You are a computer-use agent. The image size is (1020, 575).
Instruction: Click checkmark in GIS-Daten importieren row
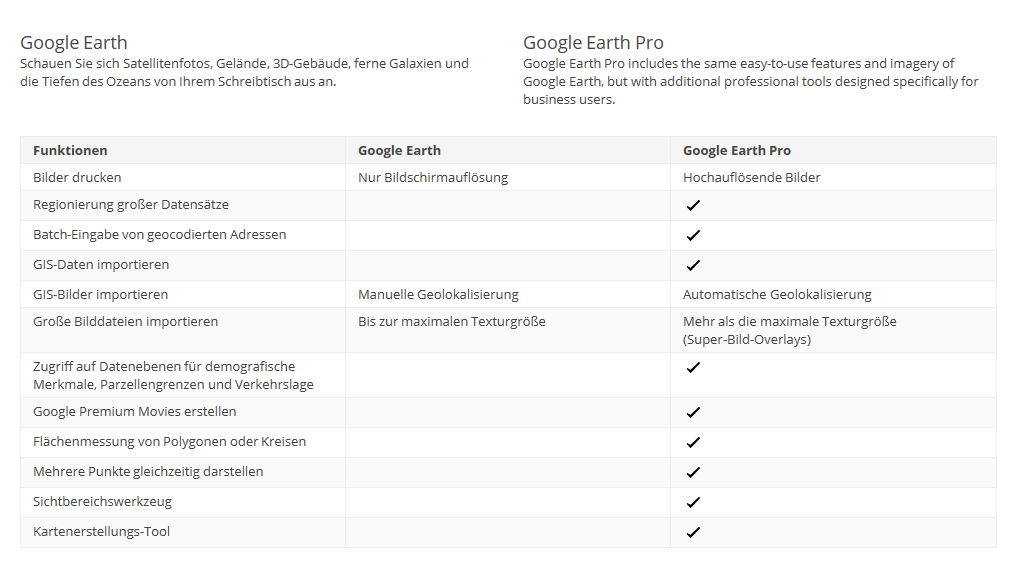pos(693,265)
